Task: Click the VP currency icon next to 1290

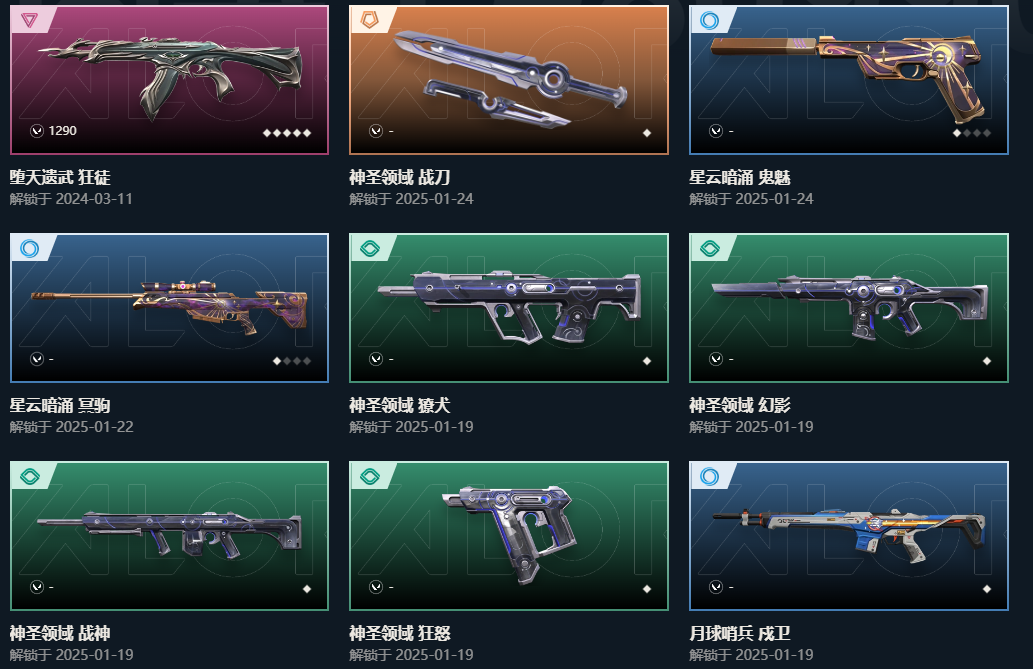Action: (x=37, y=131)
